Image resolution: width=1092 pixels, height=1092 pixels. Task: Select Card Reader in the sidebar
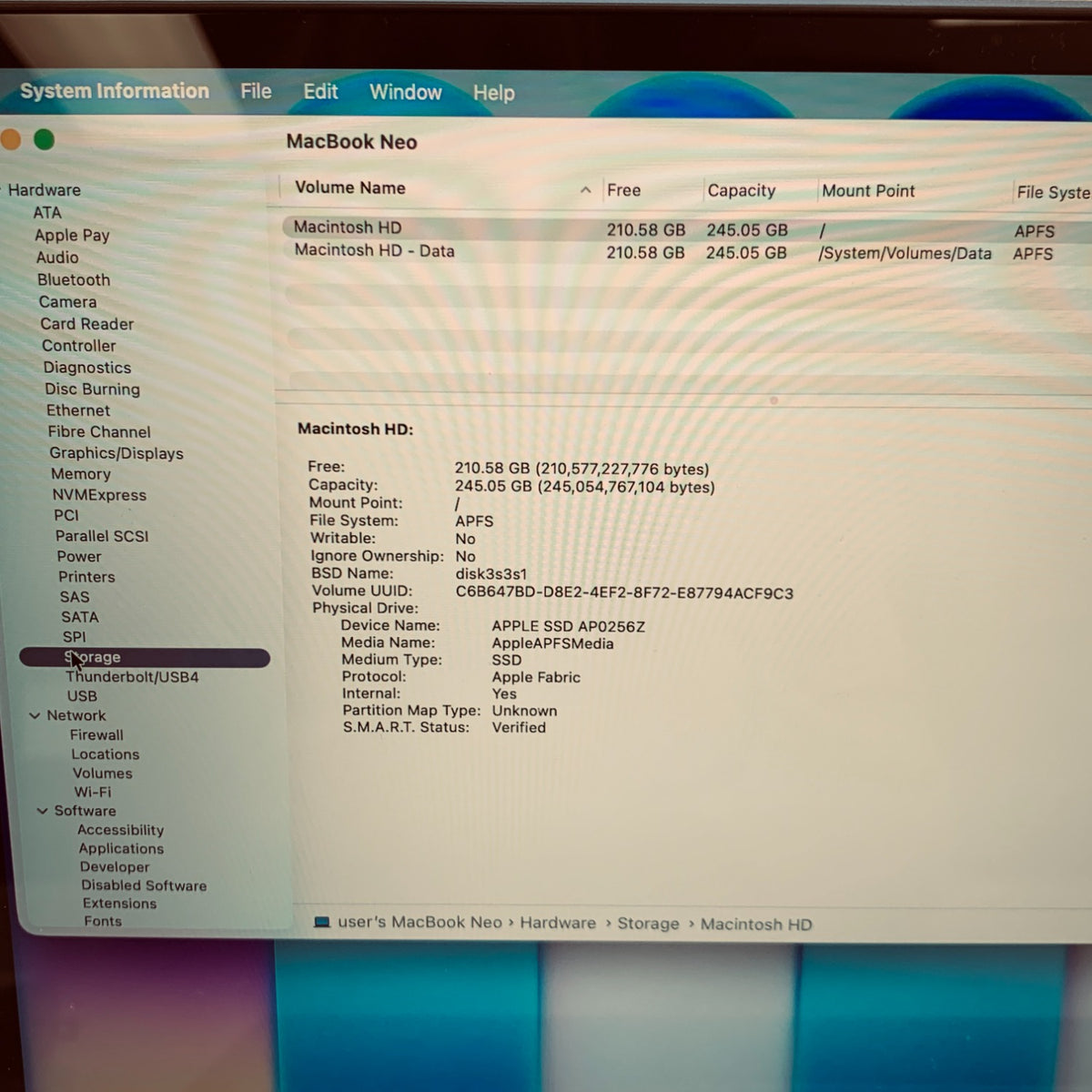[x=87, y=324]
